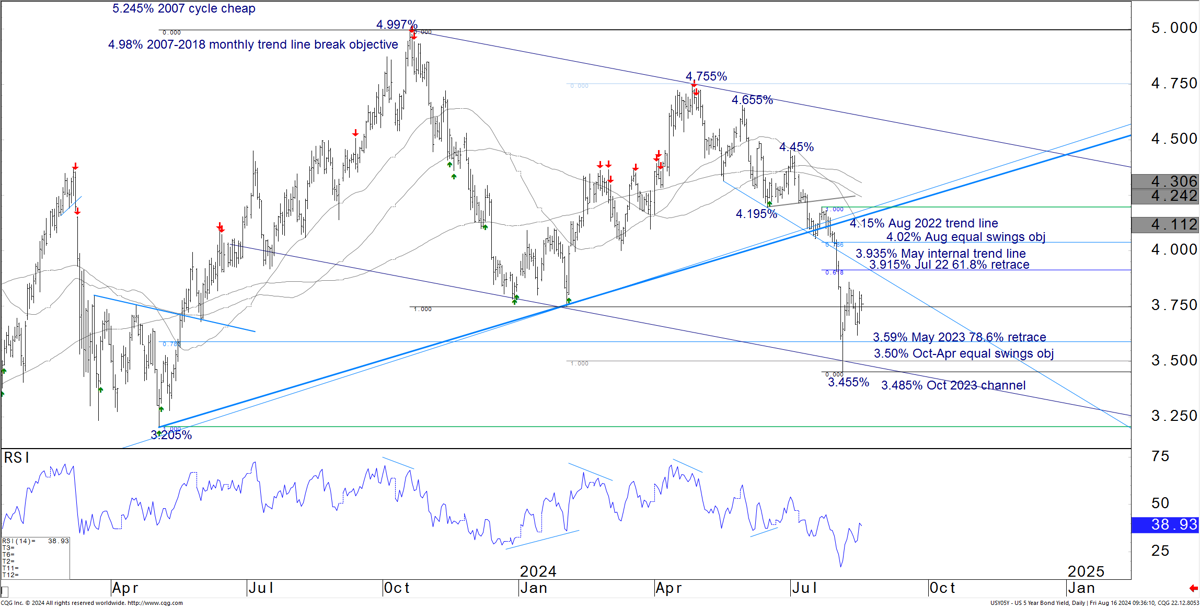
Task: Click green arrow above the 3.205% low
Action: click(160, 410)
